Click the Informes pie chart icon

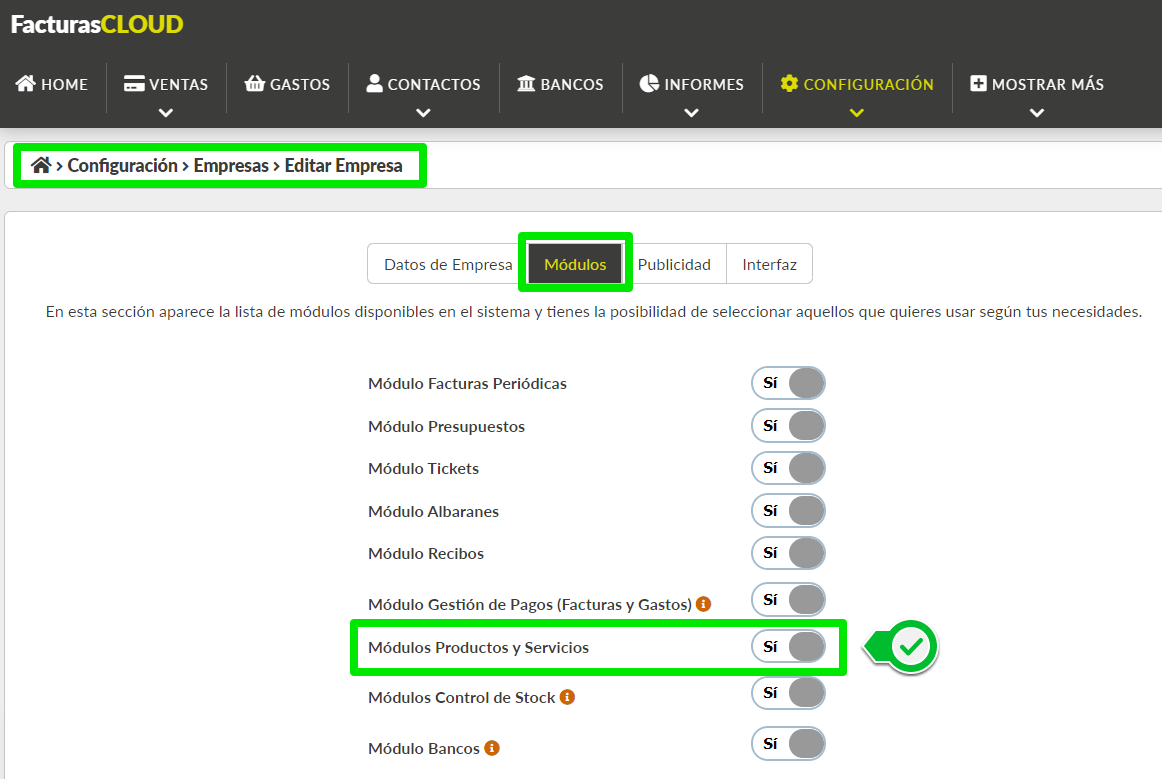click(649, 84)
